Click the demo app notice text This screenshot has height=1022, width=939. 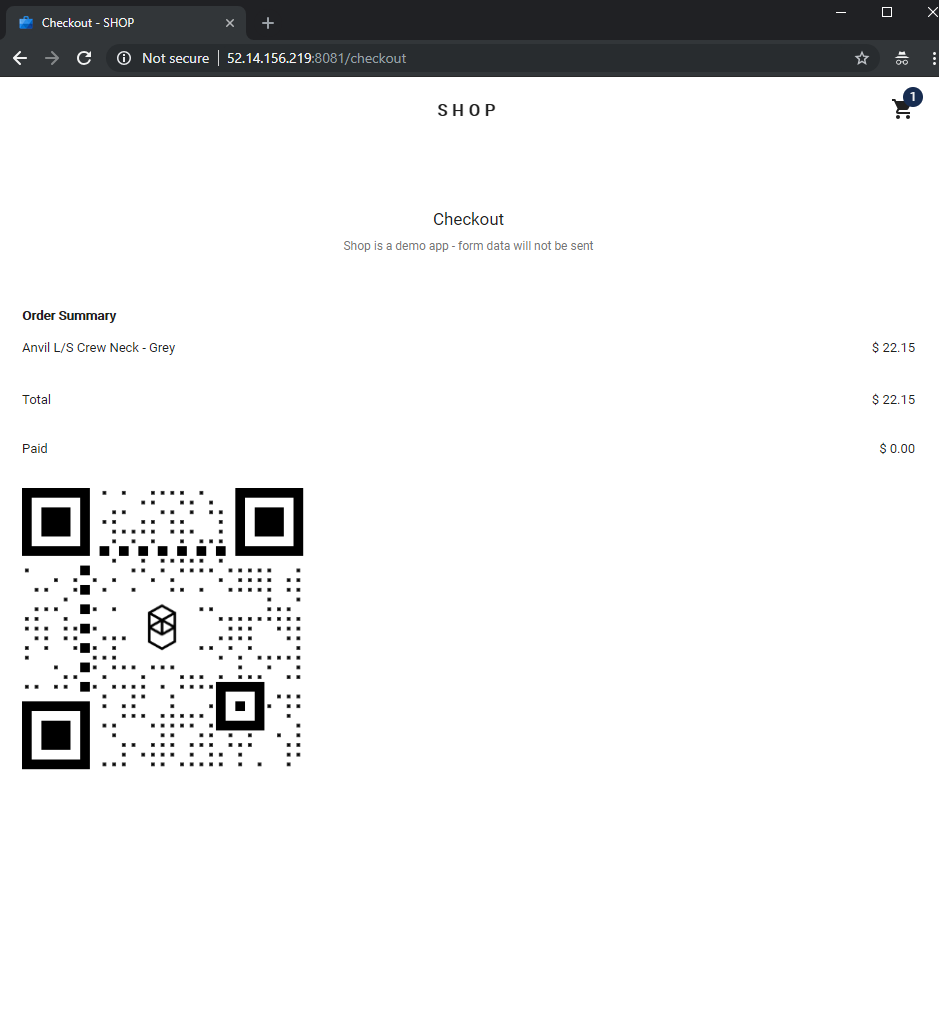469,246
